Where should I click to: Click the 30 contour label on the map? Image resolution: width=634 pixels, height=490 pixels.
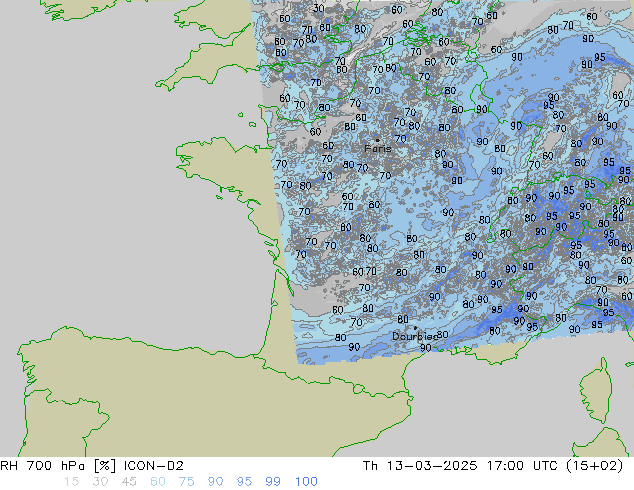coord(319,8)
